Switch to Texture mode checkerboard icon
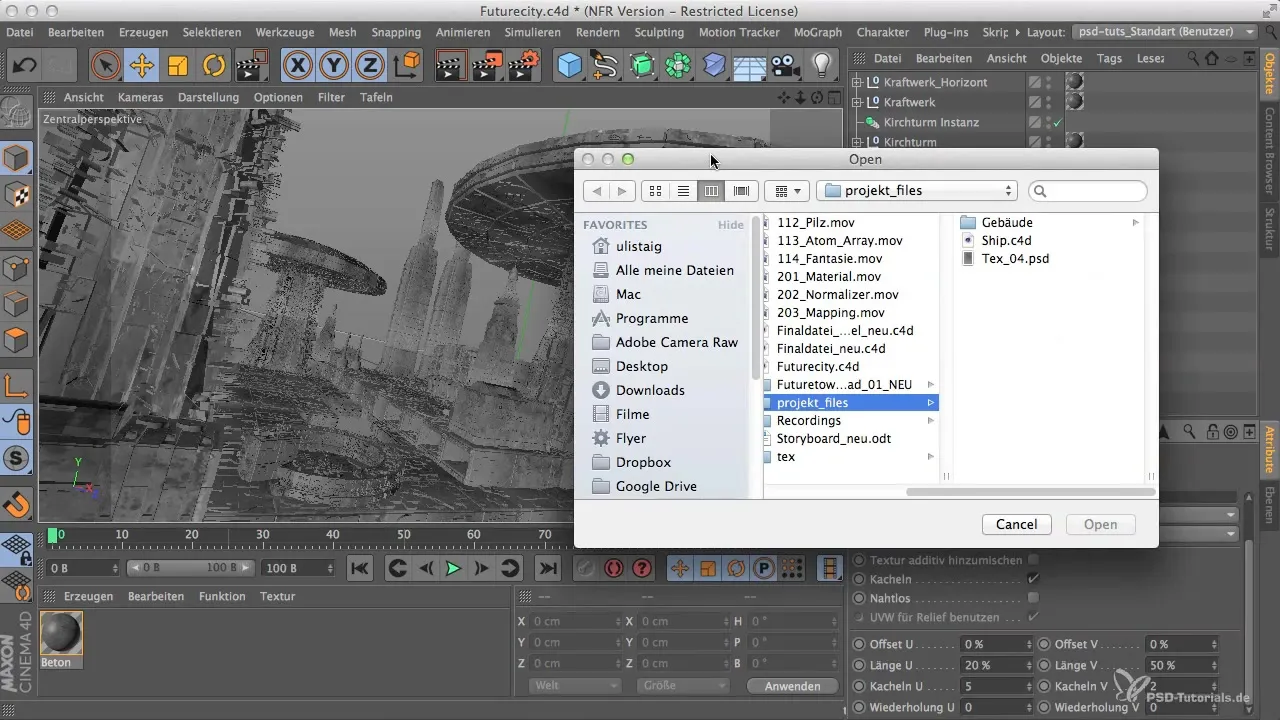This screenshot has width=1280, height=720. [16, 195]
